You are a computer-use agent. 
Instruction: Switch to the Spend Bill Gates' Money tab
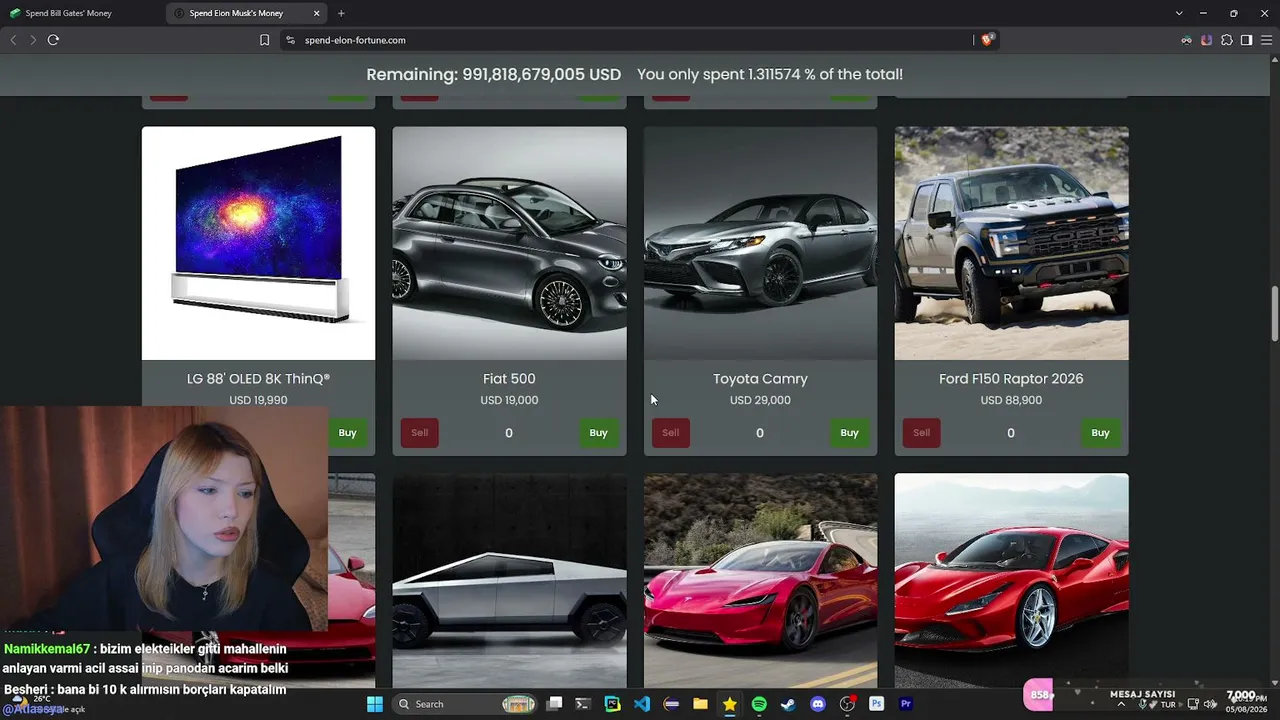[82, 13]
